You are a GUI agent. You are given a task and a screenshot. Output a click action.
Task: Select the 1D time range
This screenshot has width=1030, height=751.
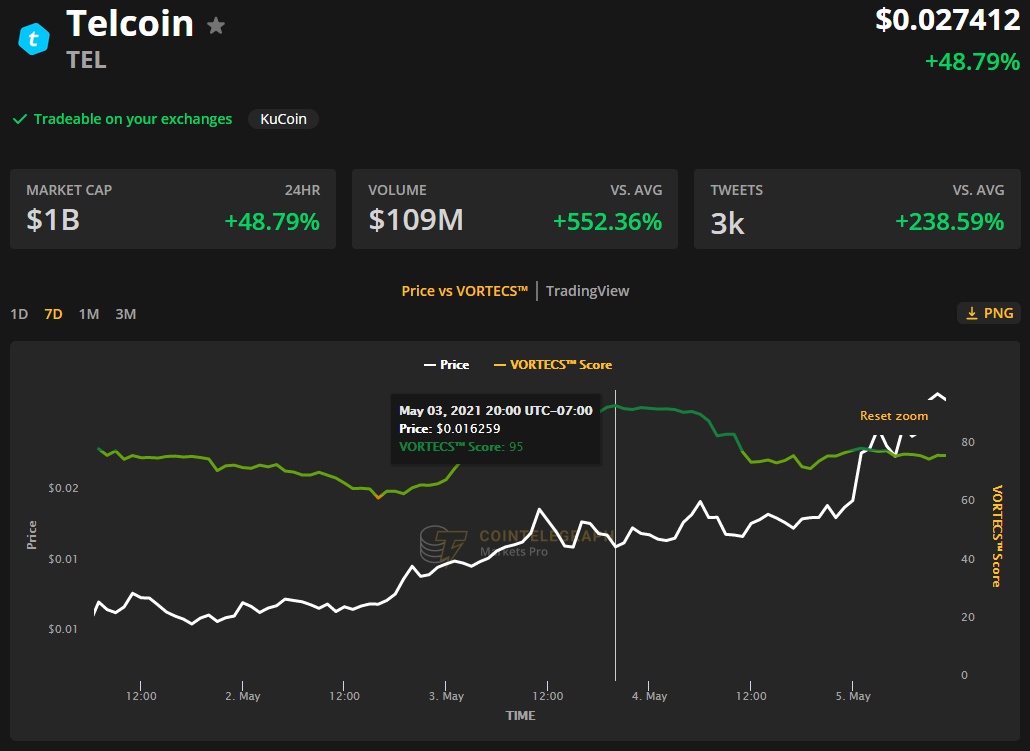(x=19, y=314)
